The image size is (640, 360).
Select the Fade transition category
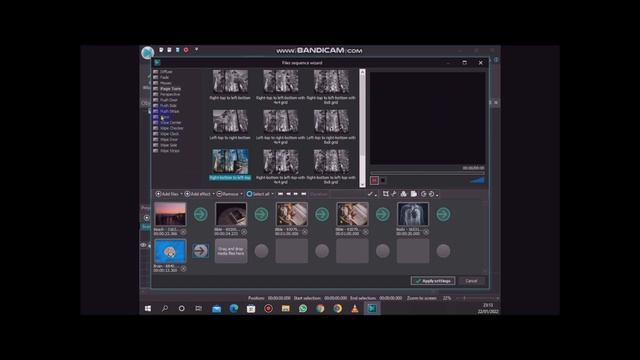[x=161, y=77]
